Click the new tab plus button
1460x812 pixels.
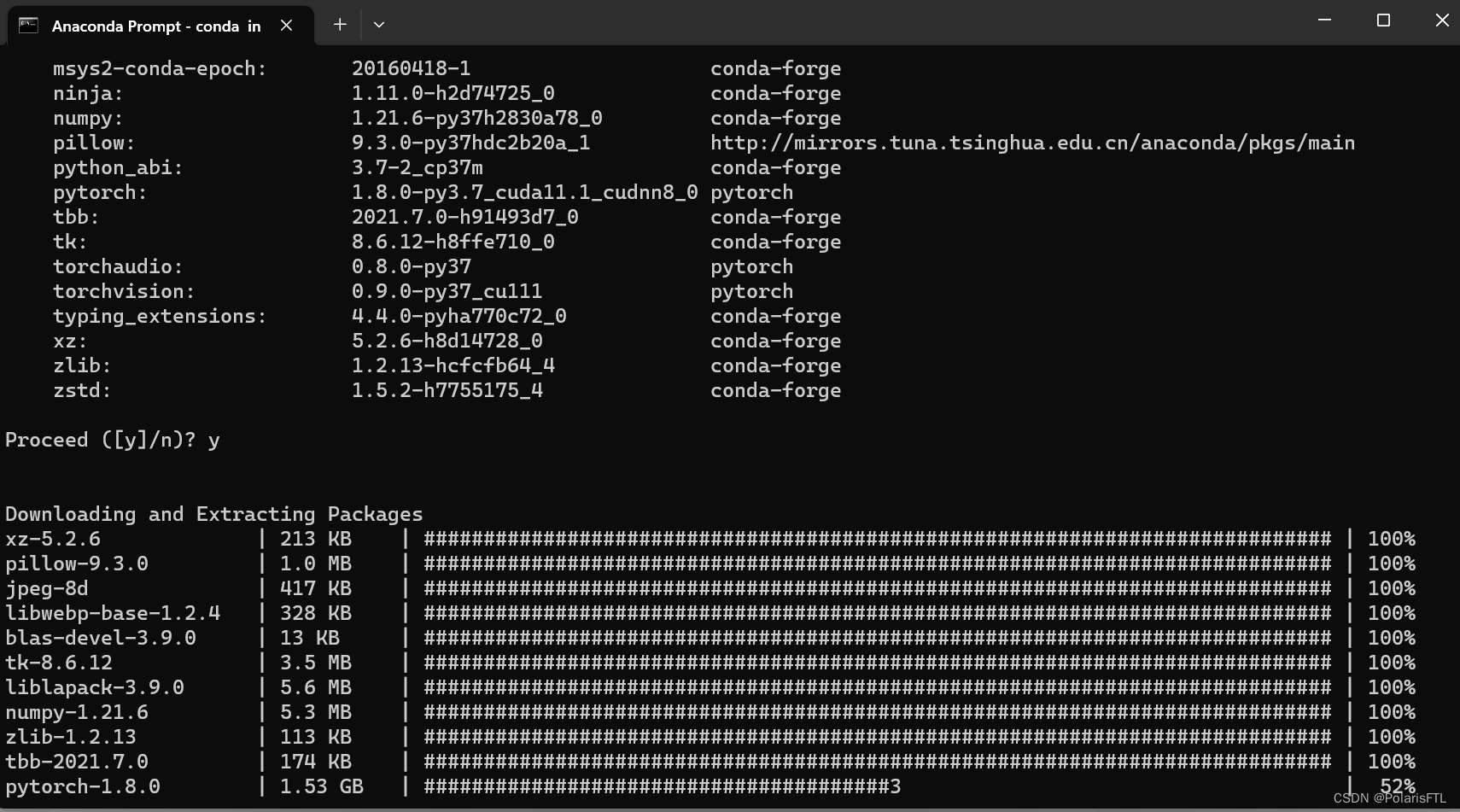339,25
